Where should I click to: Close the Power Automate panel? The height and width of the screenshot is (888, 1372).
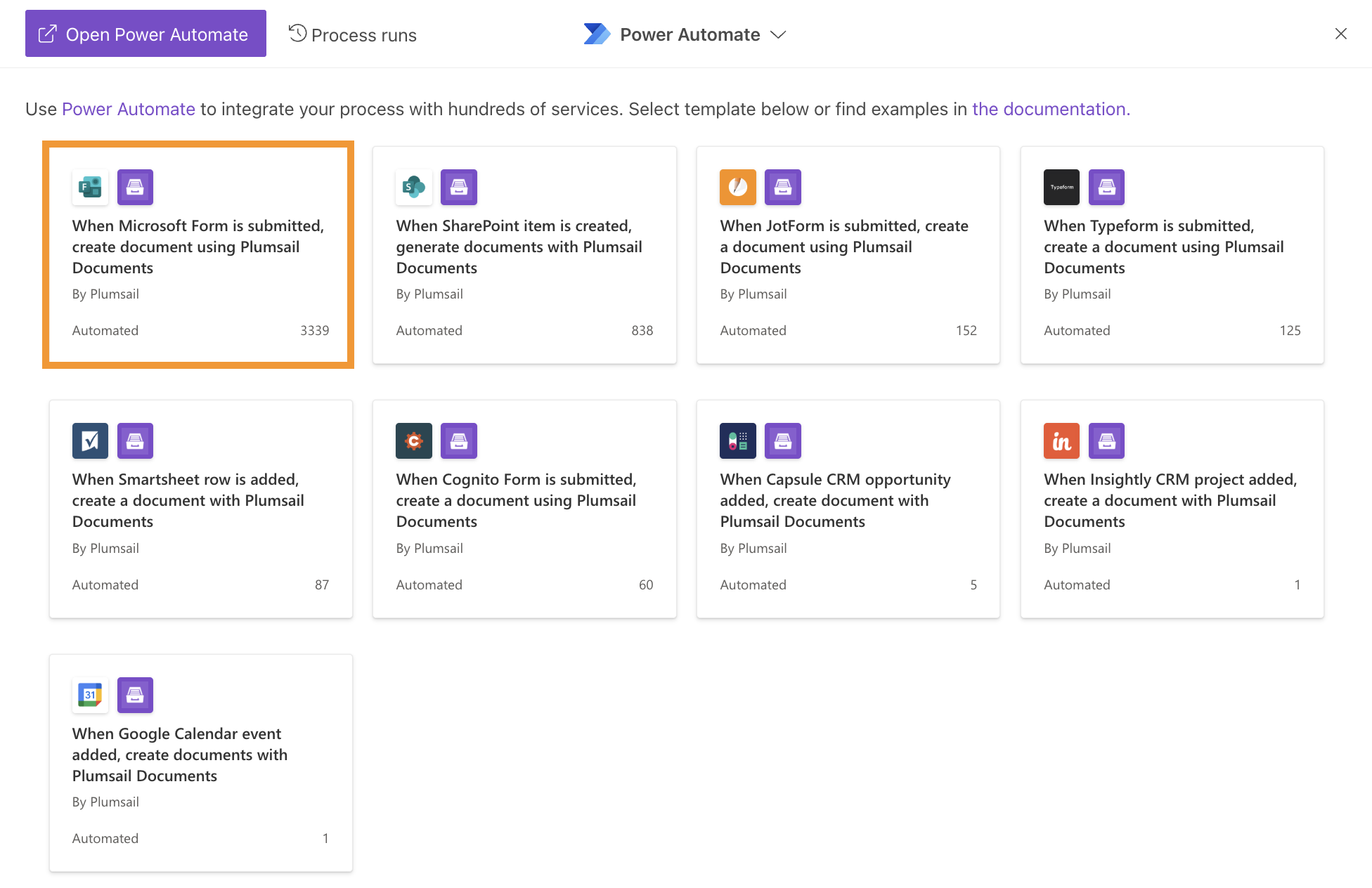point(1341,34)
